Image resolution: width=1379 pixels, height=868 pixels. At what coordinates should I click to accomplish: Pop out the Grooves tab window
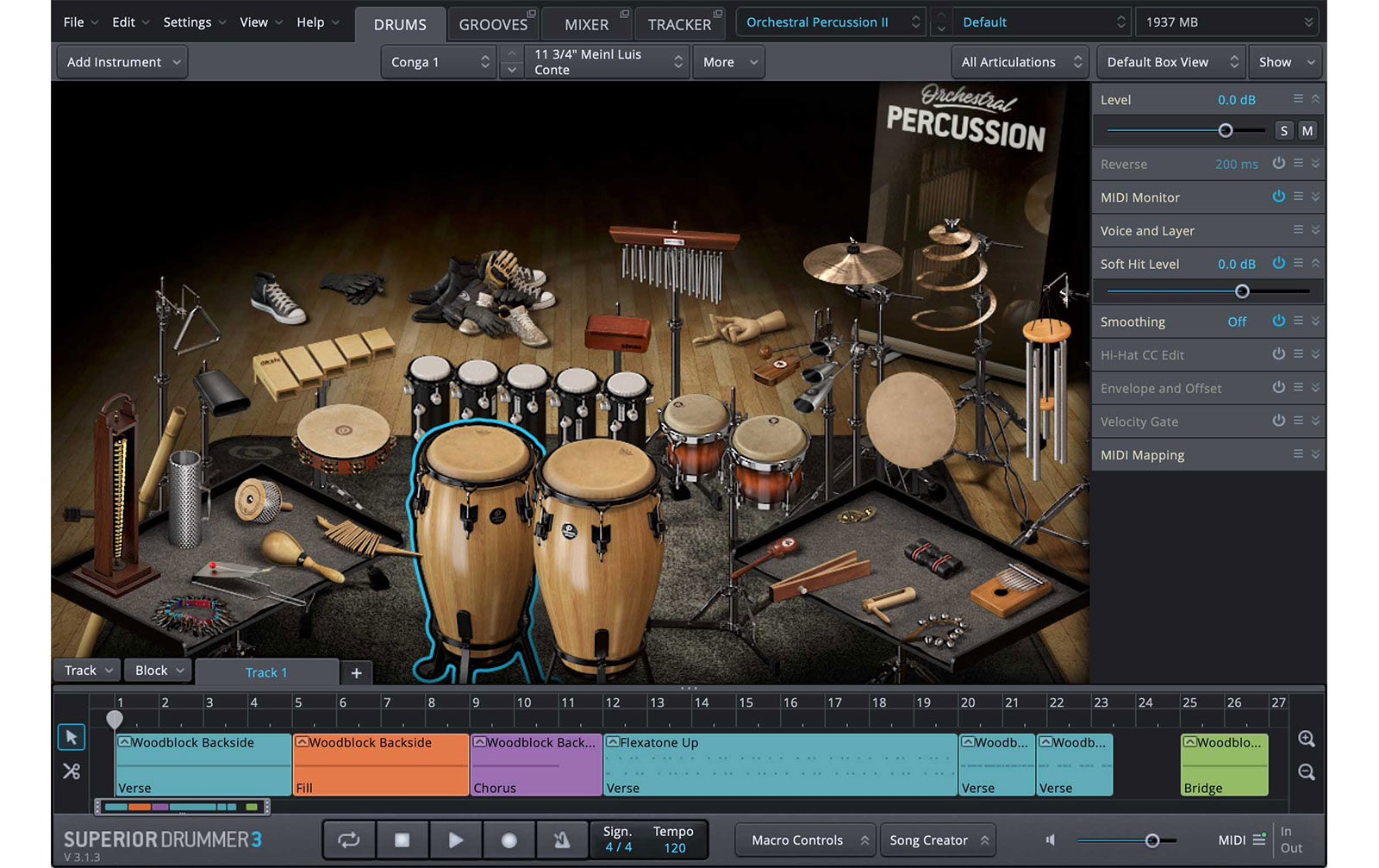click(532, 15)
